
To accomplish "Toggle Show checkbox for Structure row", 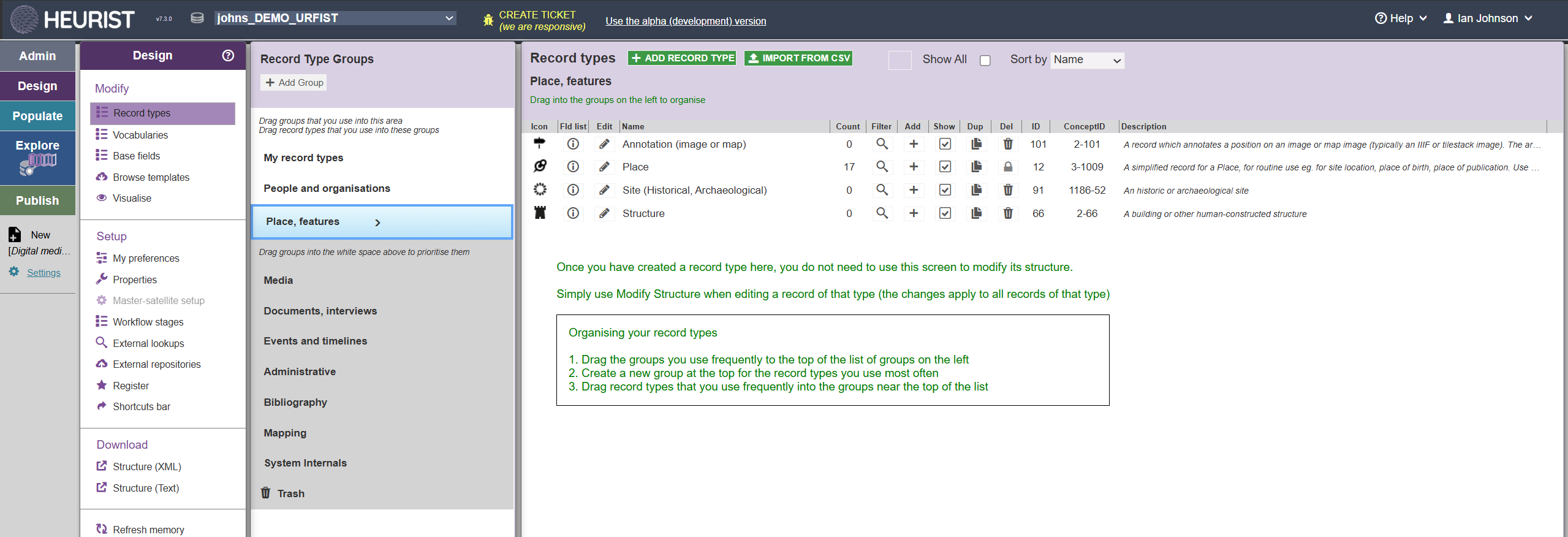I will coord(945,213).
